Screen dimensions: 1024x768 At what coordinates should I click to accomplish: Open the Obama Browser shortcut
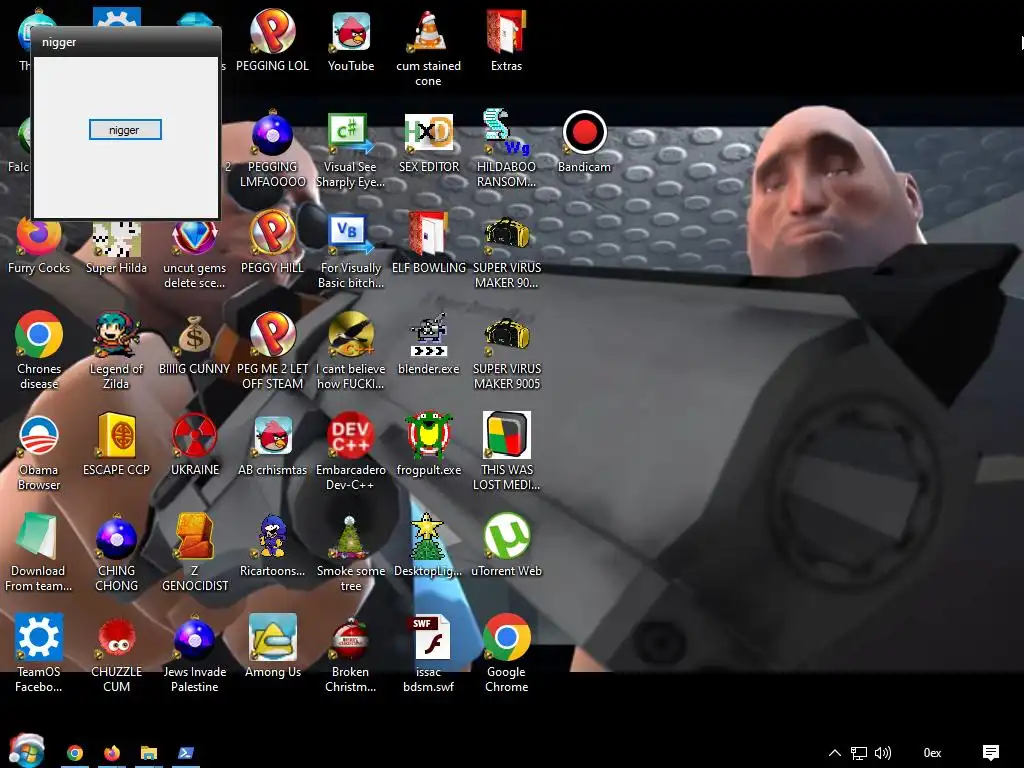(x=39, y=435)
